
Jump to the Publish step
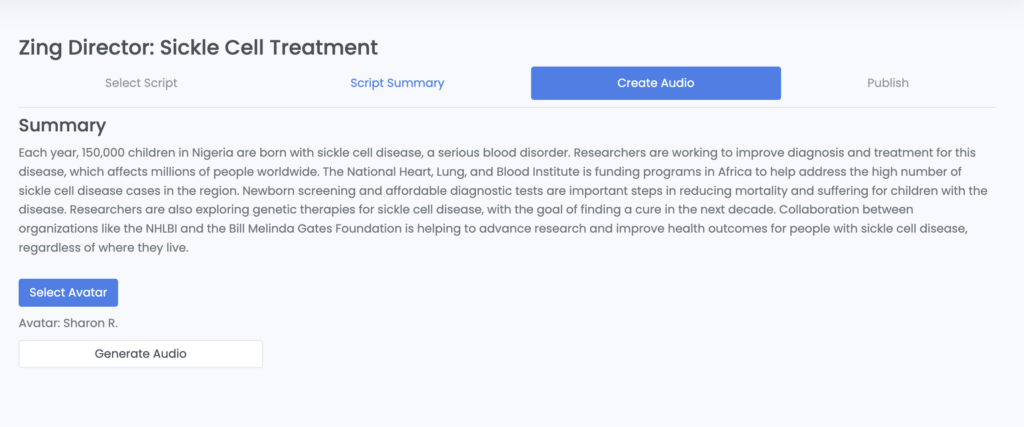click(x=888, y=83)
